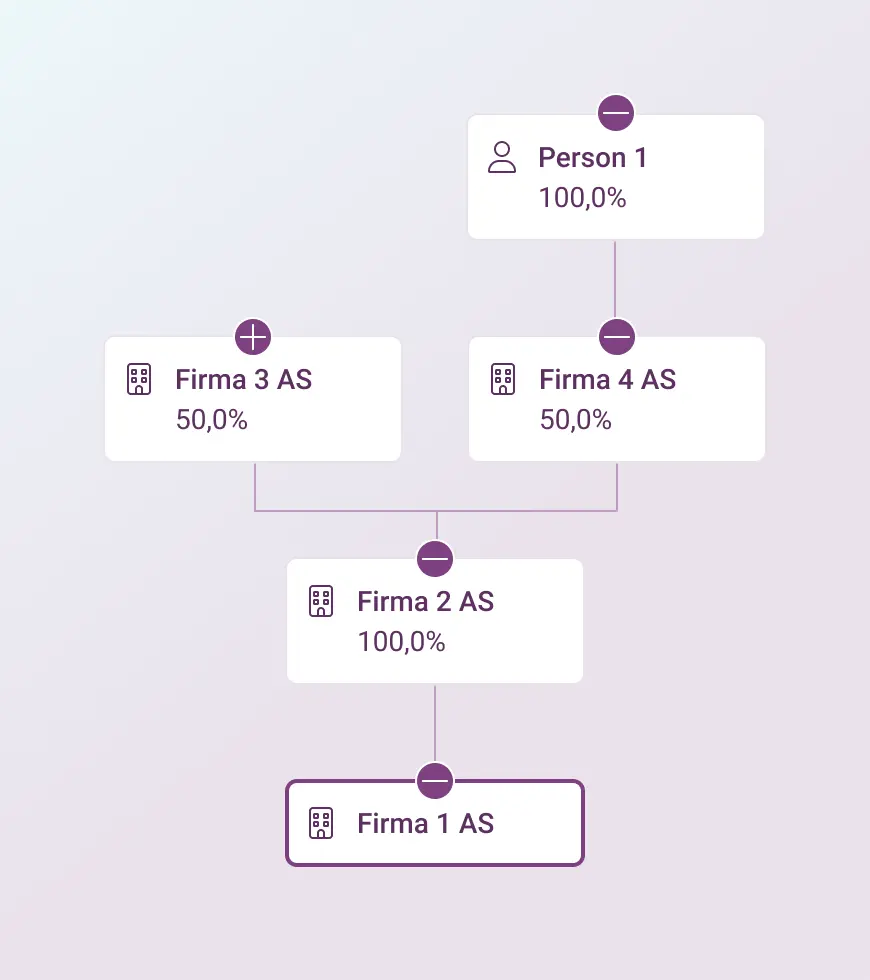This screenshot has width=870, height=980.
Task: Select the Person 1 name label
Action: pos(592,158)
